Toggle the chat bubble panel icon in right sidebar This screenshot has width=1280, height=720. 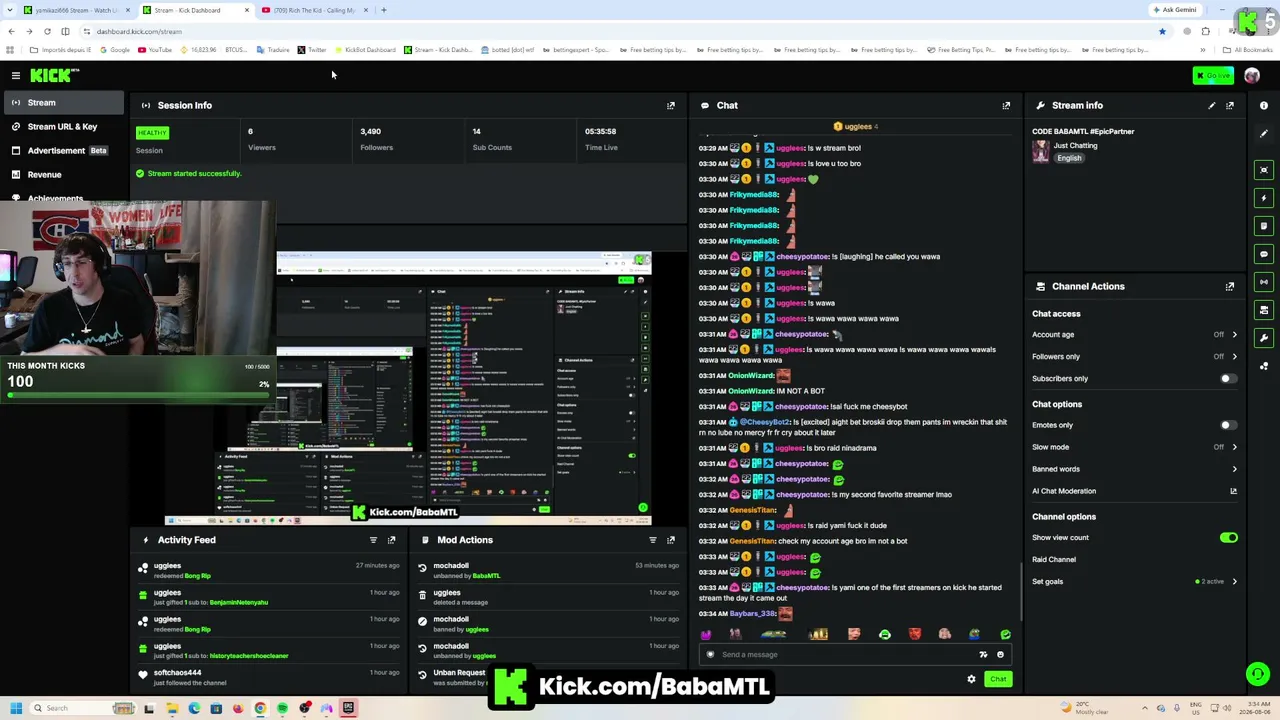[1264, 254]
